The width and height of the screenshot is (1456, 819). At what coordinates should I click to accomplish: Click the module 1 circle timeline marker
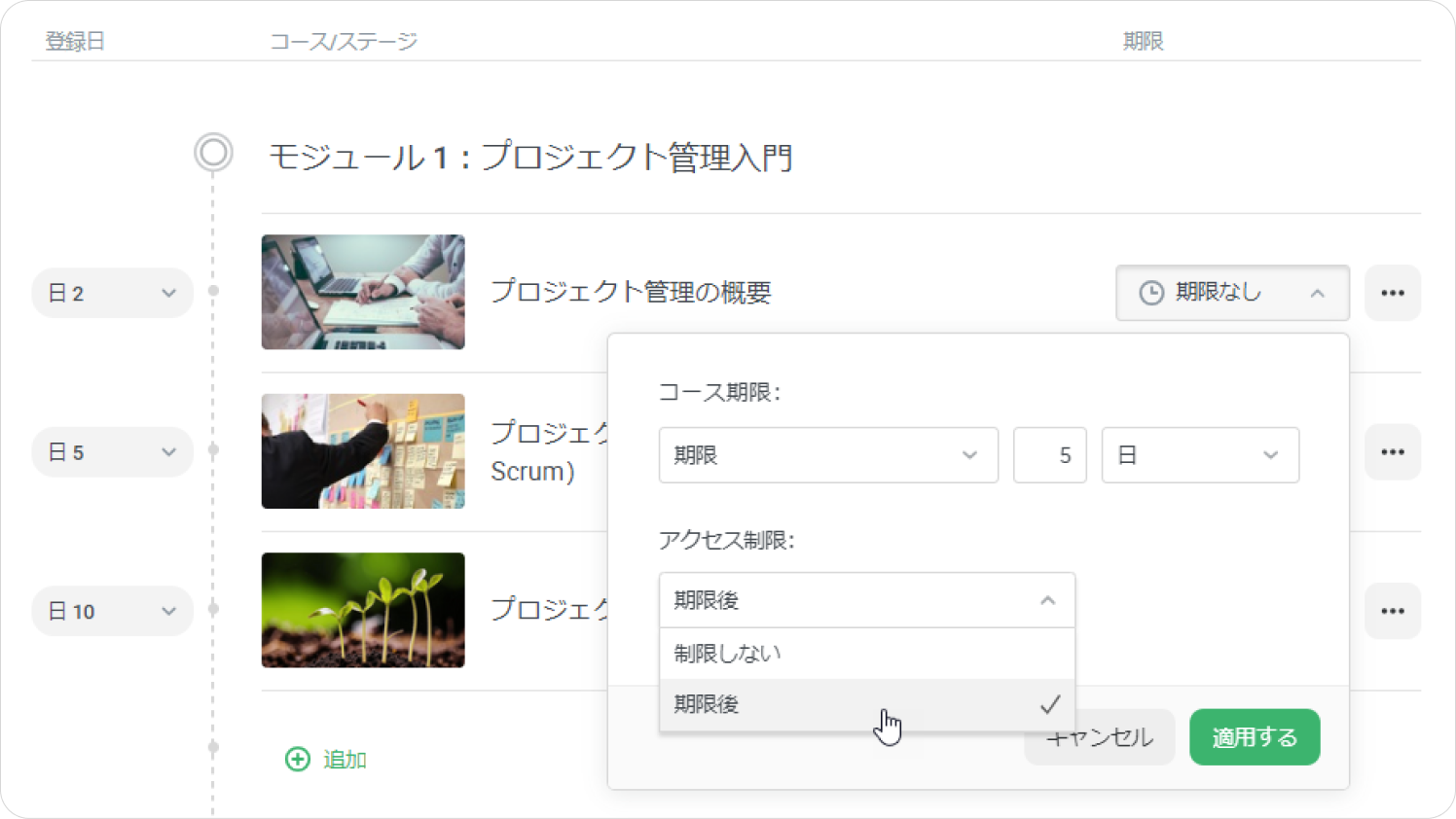pyautogui.click(x=213, y=153)
